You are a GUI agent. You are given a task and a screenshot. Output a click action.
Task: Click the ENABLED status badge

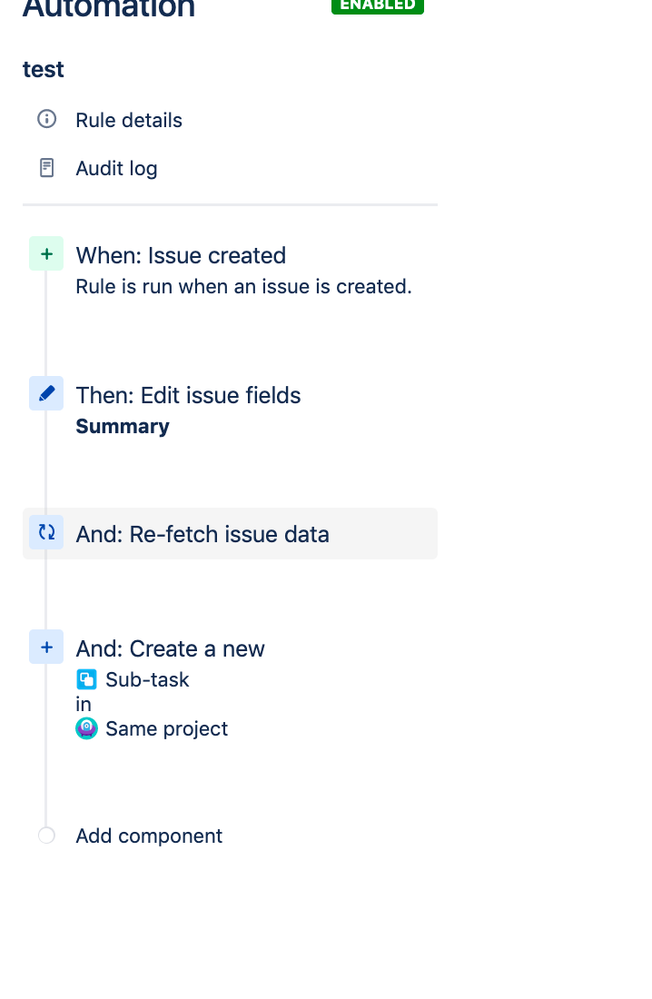point(377,5)
